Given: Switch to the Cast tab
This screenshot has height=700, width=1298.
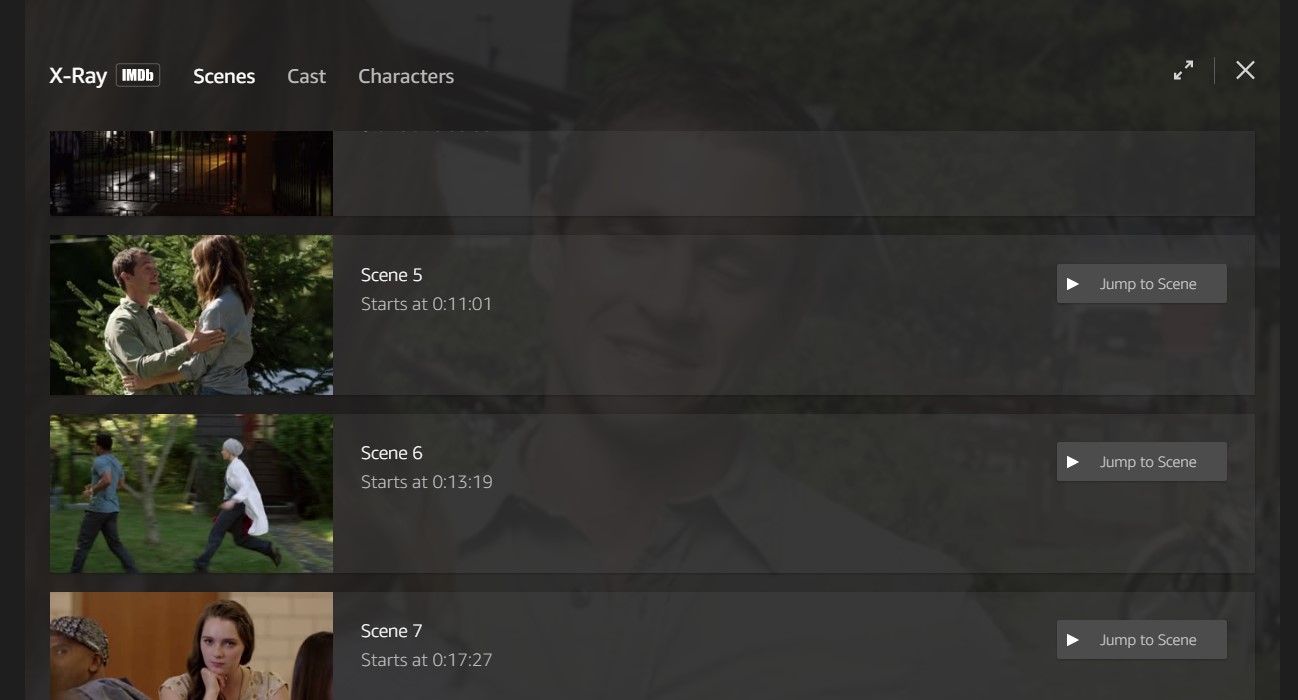Looking at the screenshot, I should click(x=306, y=76).
